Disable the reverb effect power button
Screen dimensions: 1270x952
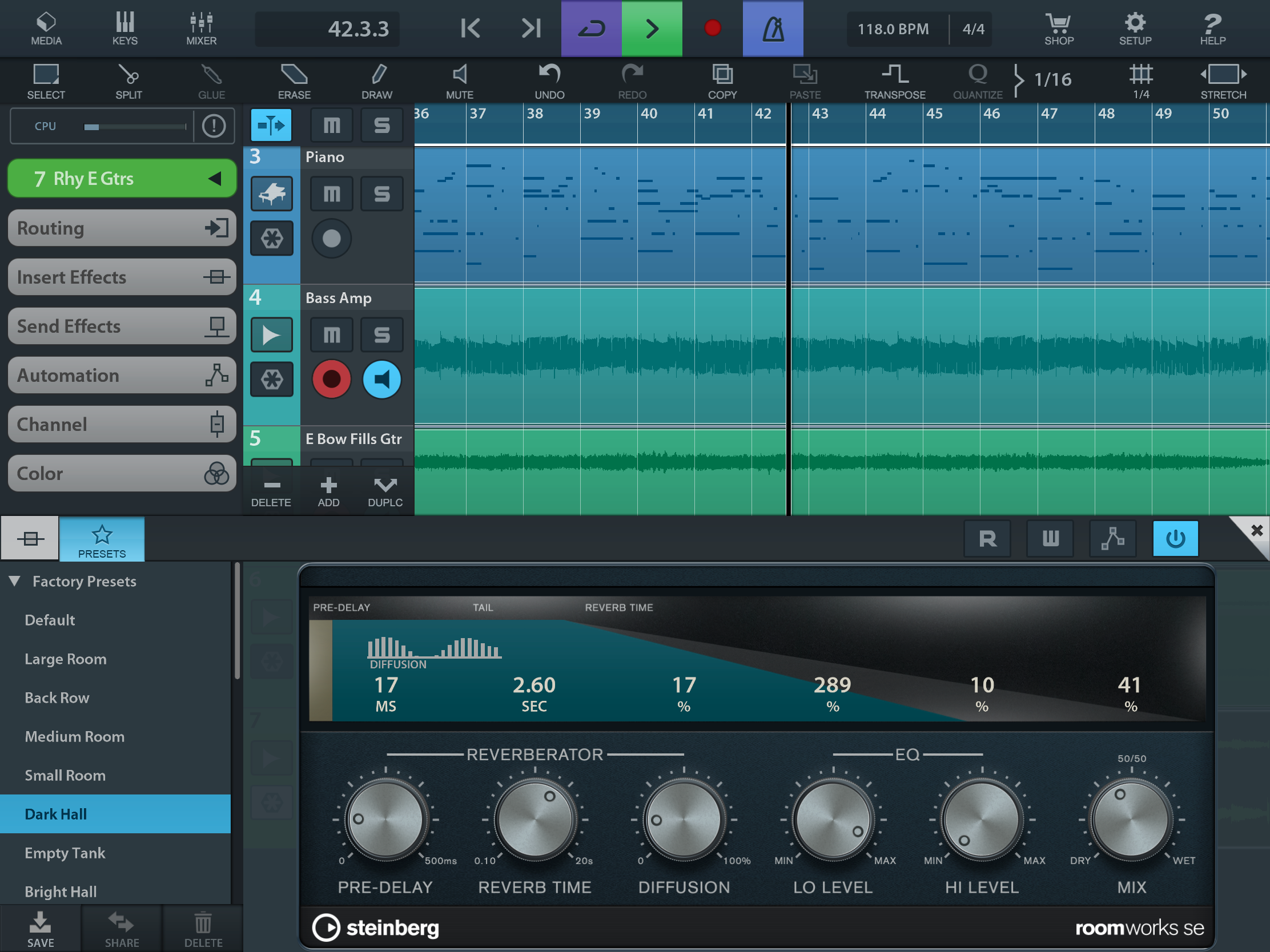[1175, 538]
